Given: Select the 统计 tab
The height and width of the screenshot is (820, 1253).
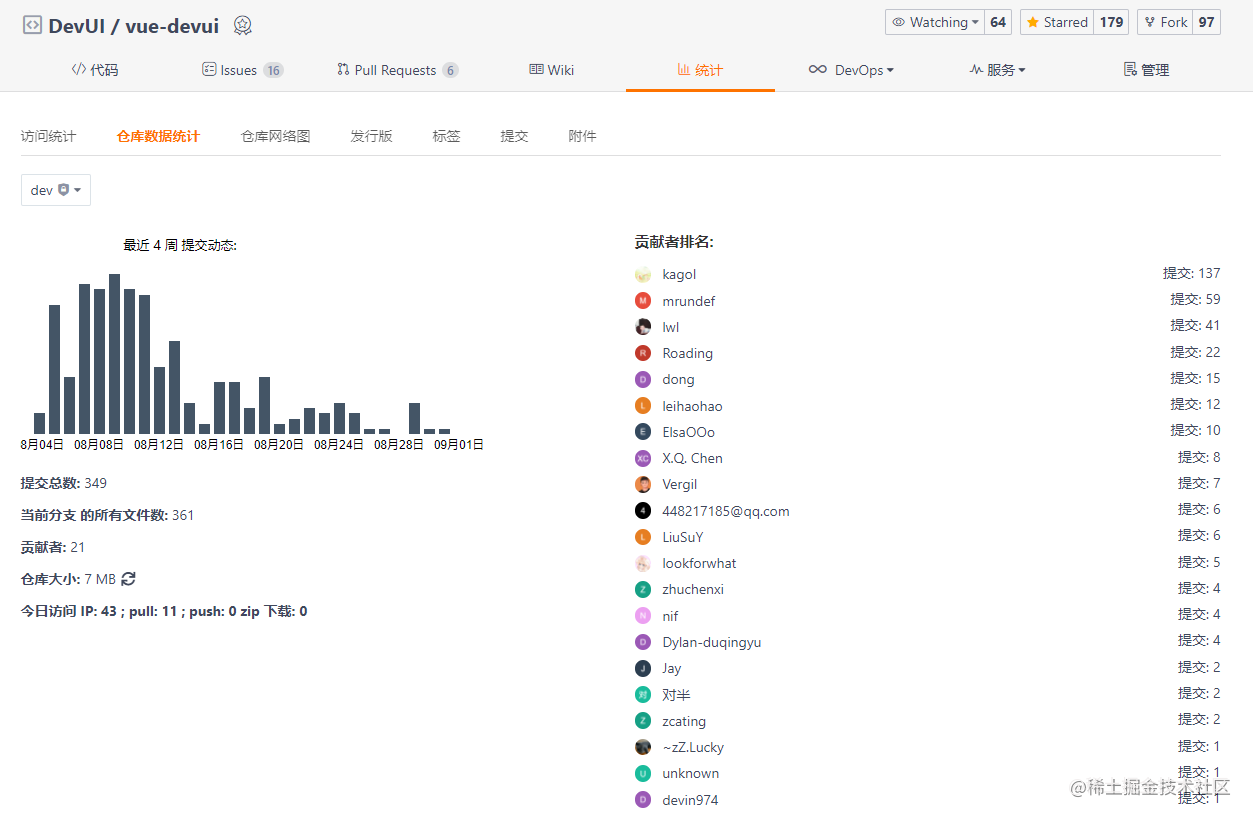Looking at the screenshot, I should pos(700,70).
